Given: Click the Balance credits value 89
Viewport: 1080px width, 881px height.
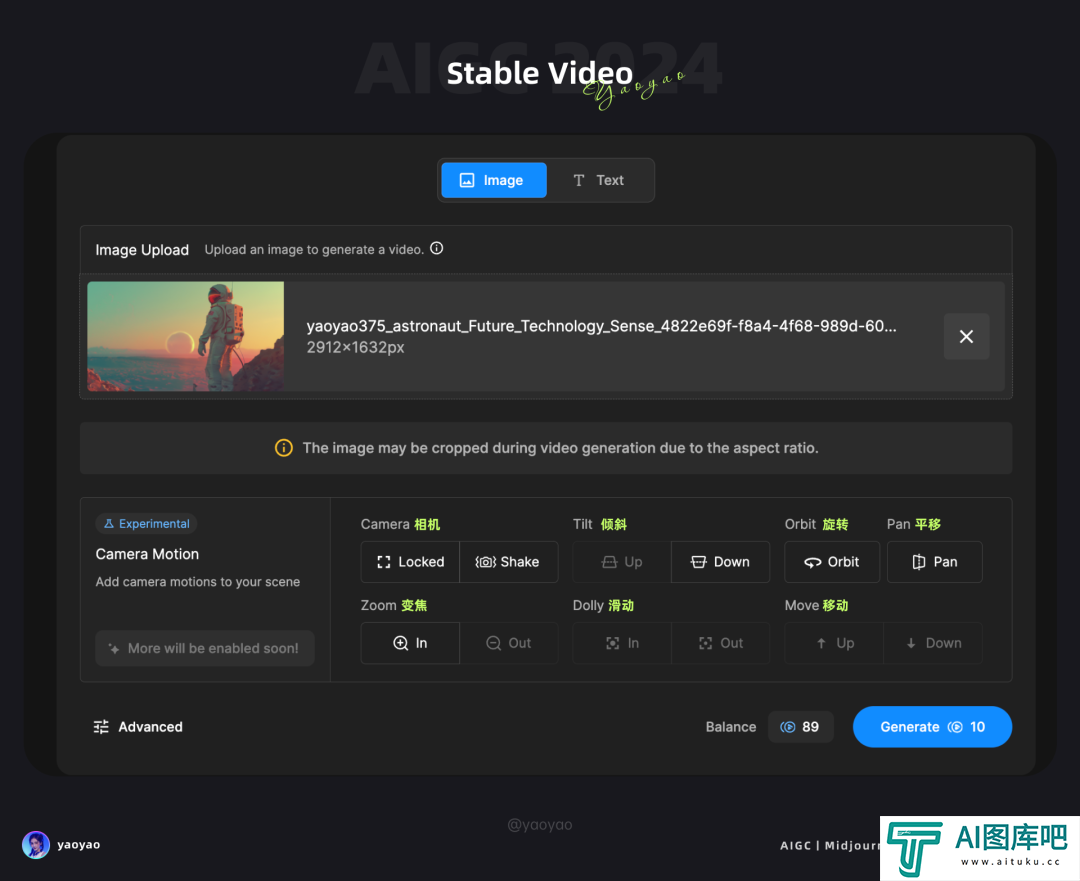Looking at the screenshot, I should tap(800, 727).
